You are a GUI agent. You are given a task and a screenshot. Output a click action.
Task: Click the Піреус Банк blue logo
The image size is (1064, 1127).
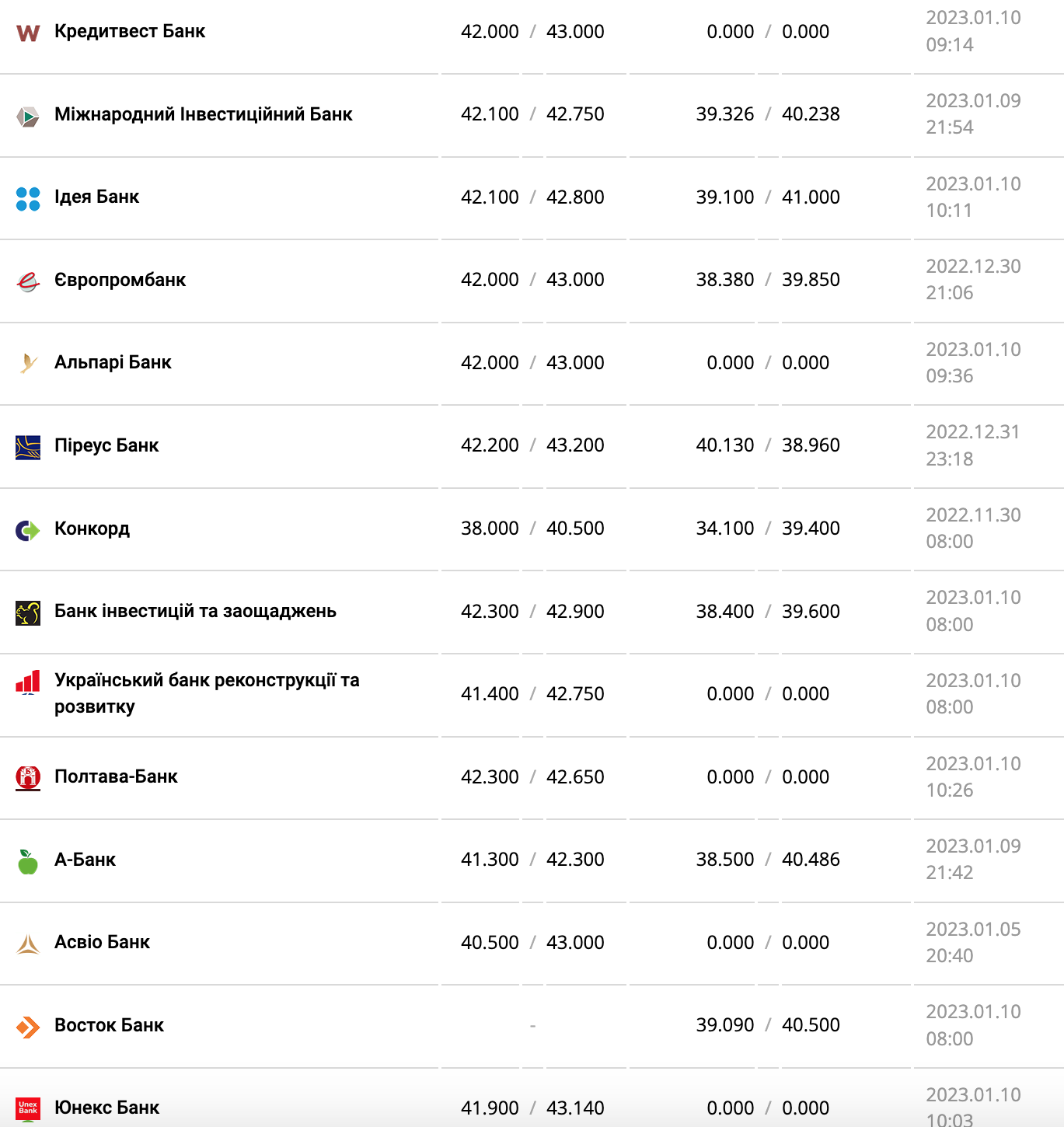point(28,447)
